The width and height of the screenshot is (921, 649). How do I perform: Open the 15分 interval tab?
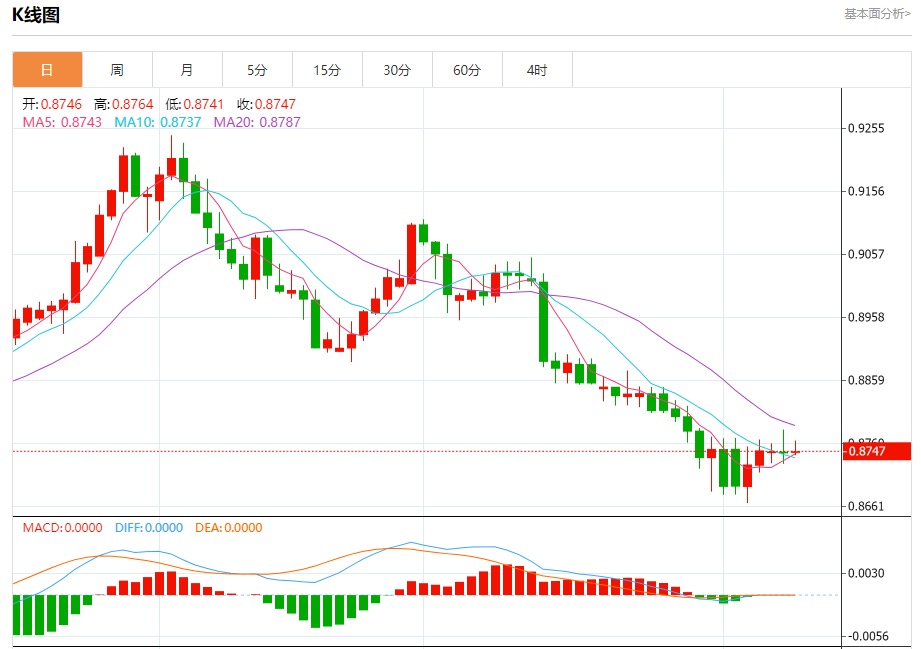(x=327, y=70)
